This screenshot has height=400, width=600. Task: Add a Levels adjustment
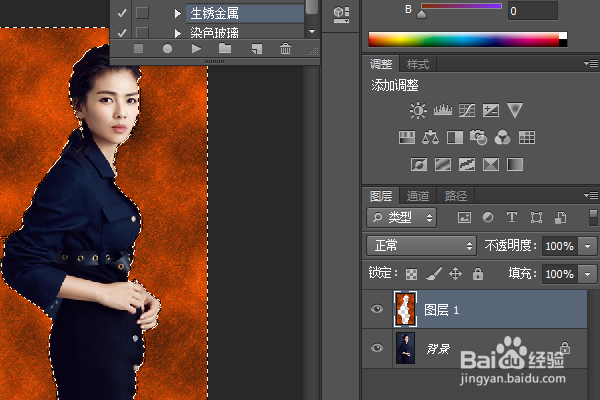pyautogui.click(x=443, y=111)
